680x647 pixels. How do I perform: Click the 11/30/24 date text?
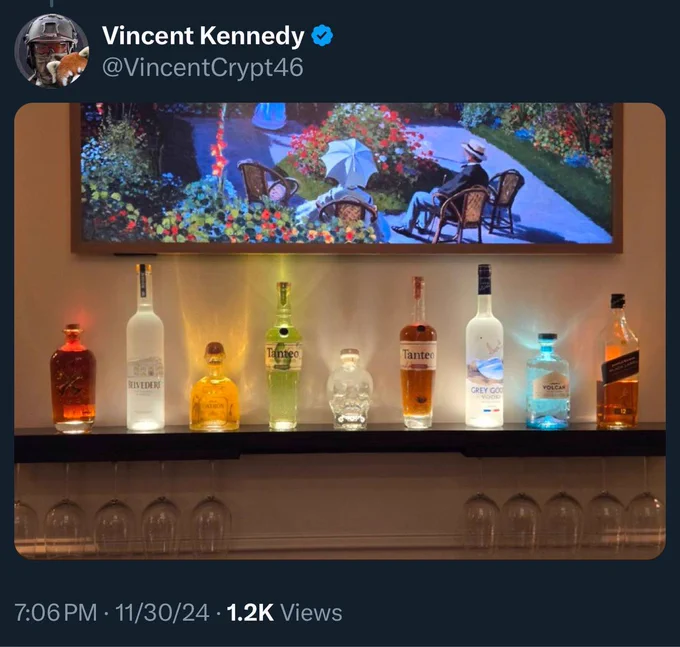coord(162,612)
